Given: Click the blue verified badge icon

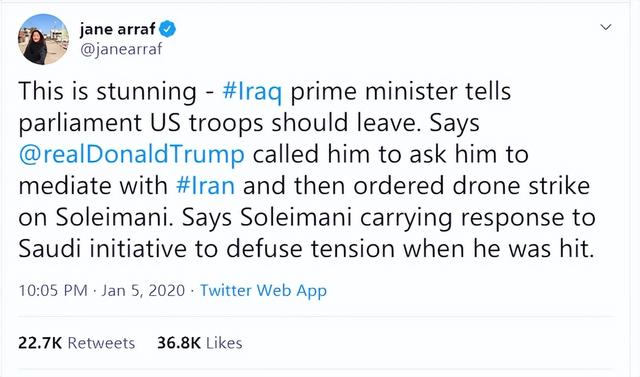Looking at the screenshot, I should click(167, 29).
